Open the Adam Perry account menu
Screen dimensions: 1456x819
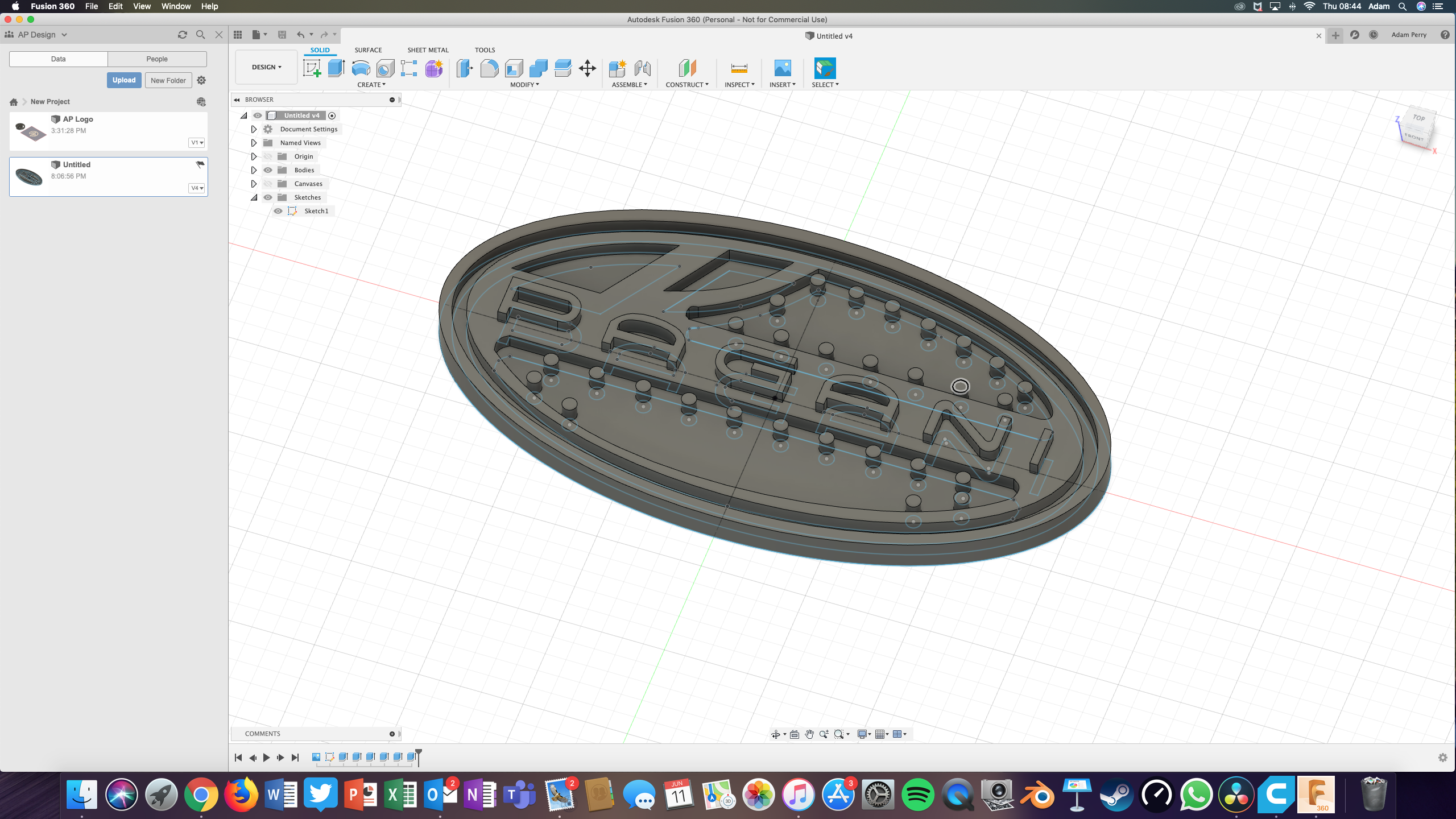tap(1409, 35)
